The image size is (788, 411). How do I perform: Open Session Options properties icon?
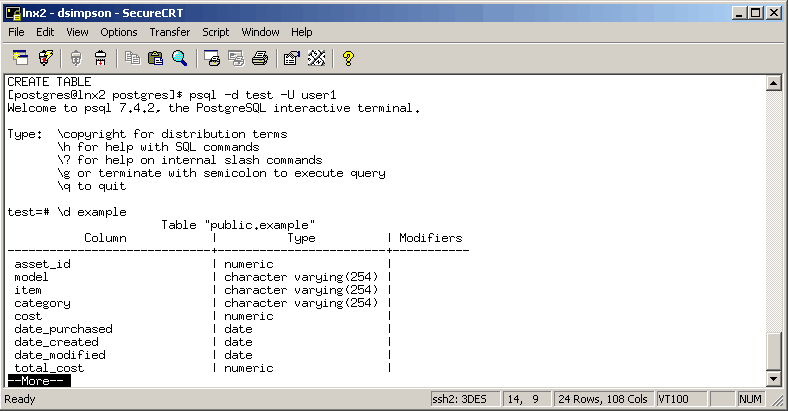[x=291, y=58]
